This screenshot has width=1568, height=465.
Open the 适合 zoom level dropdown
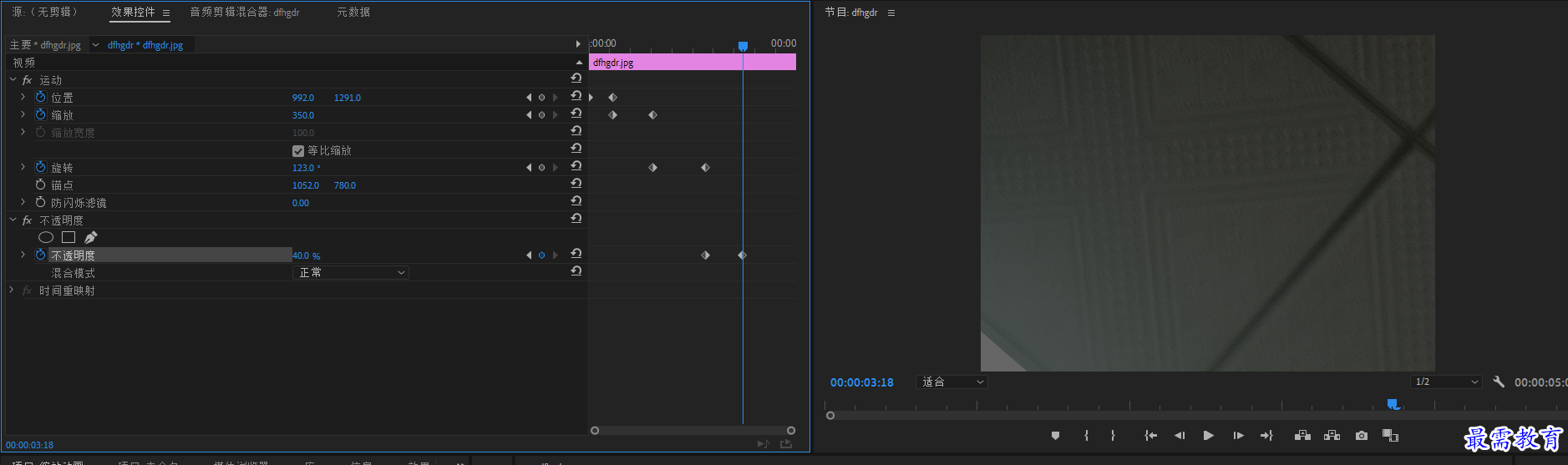(x=951, y=382)
